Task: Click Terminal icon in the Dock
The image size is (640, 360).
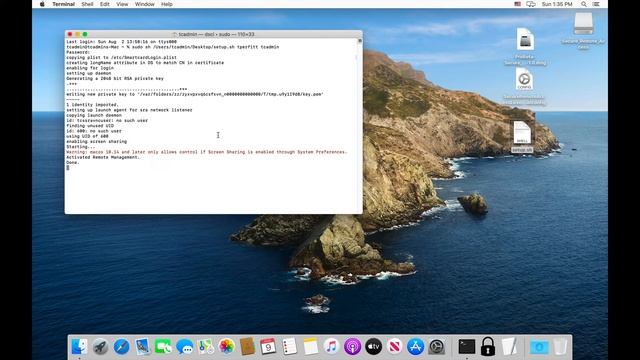Action: [x=467, y=347]
